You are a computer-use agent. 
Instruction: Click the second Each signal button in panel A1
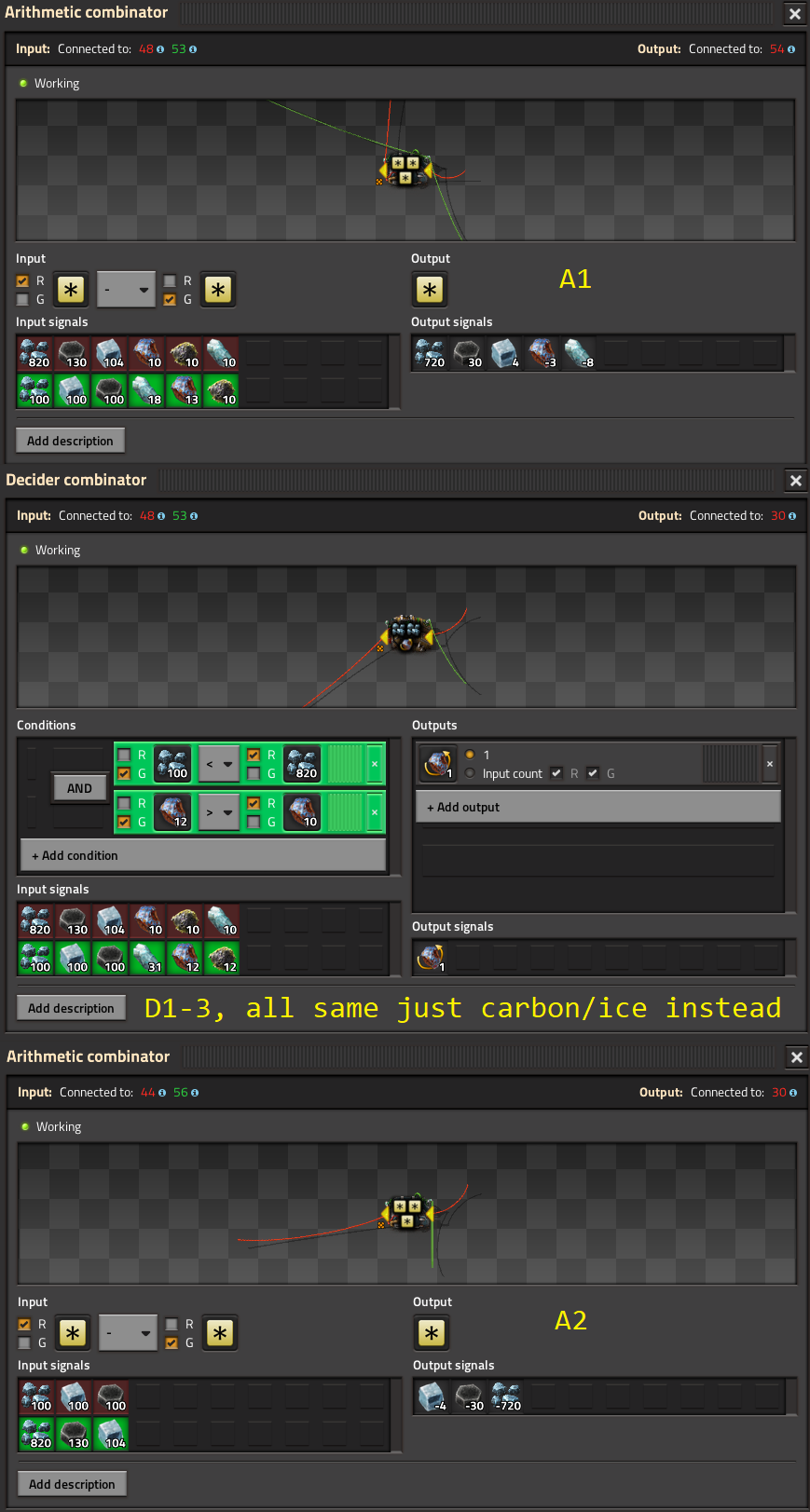pos(218,290)
